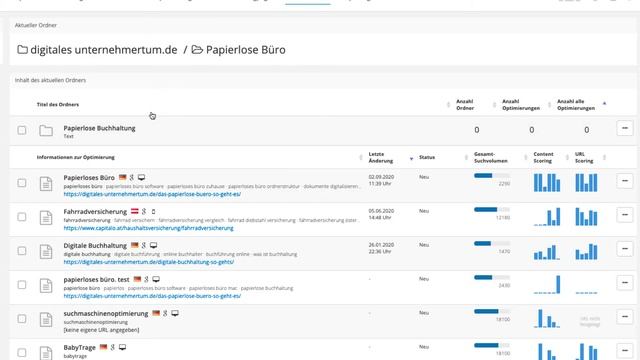Sort by Content Scoring column header
Viewport: 640px width, 360px height.
pyautogui.click(x=543, y=158)
